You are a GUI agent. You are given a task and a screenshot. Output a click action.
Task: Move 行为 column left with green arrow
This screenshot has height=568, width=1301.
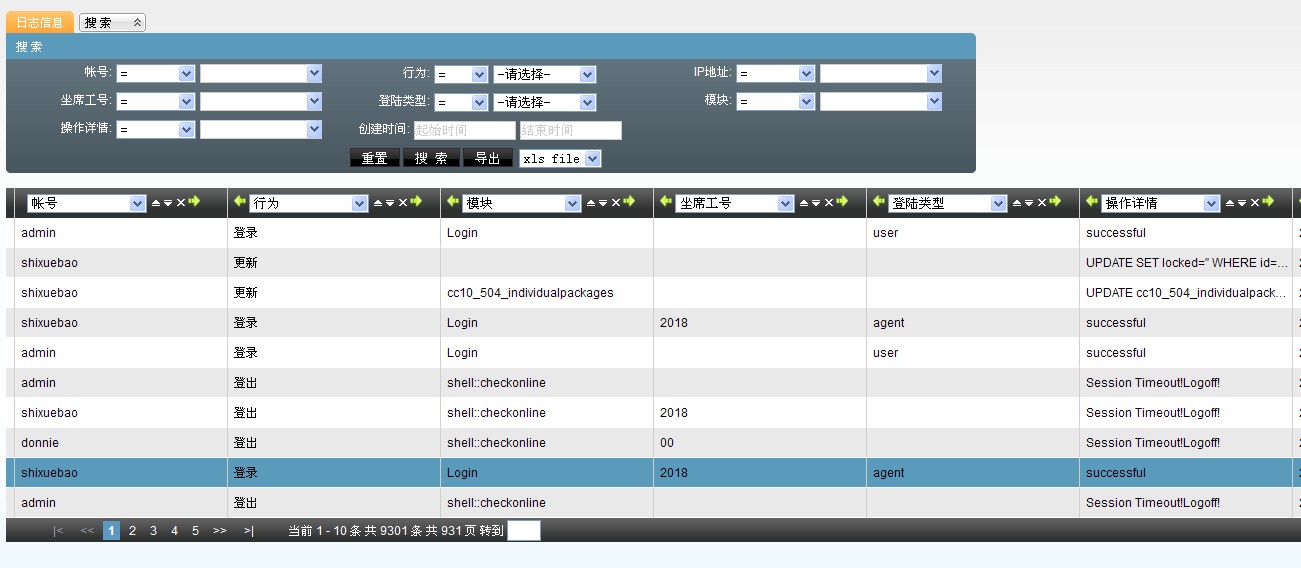[x=239, y=202]
